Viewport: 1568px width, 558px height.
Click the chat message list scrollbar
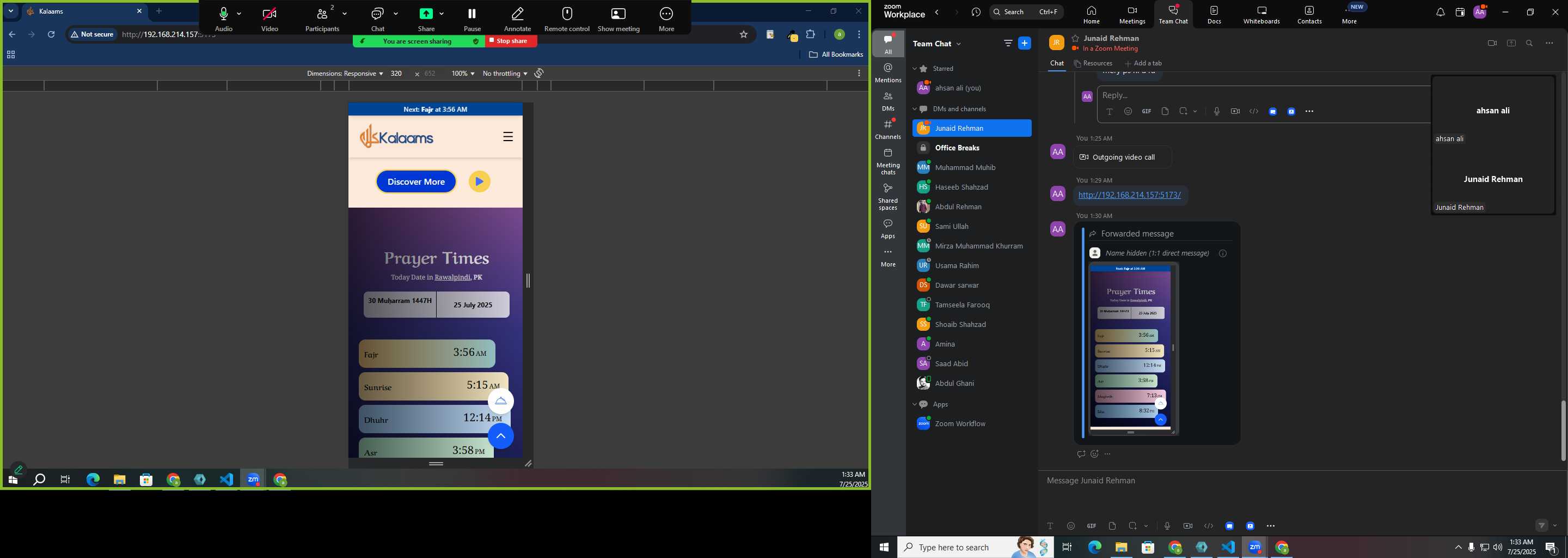coord(1563,430)
